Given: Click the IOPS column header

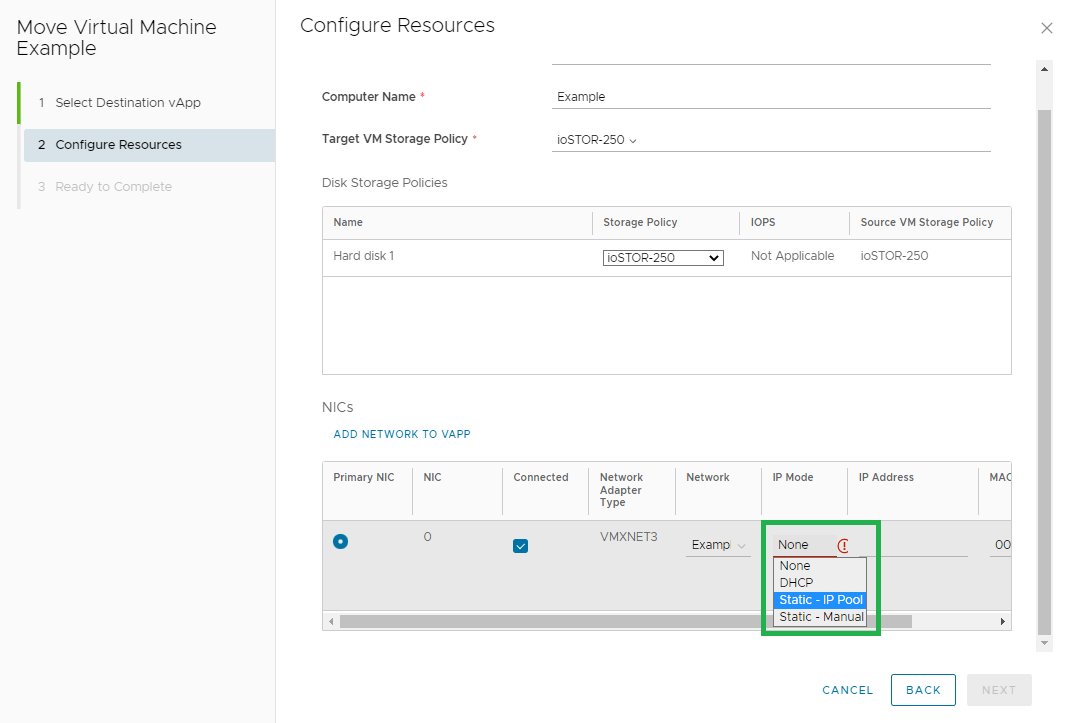Looking at the screenshot, I should coord(763,223).
